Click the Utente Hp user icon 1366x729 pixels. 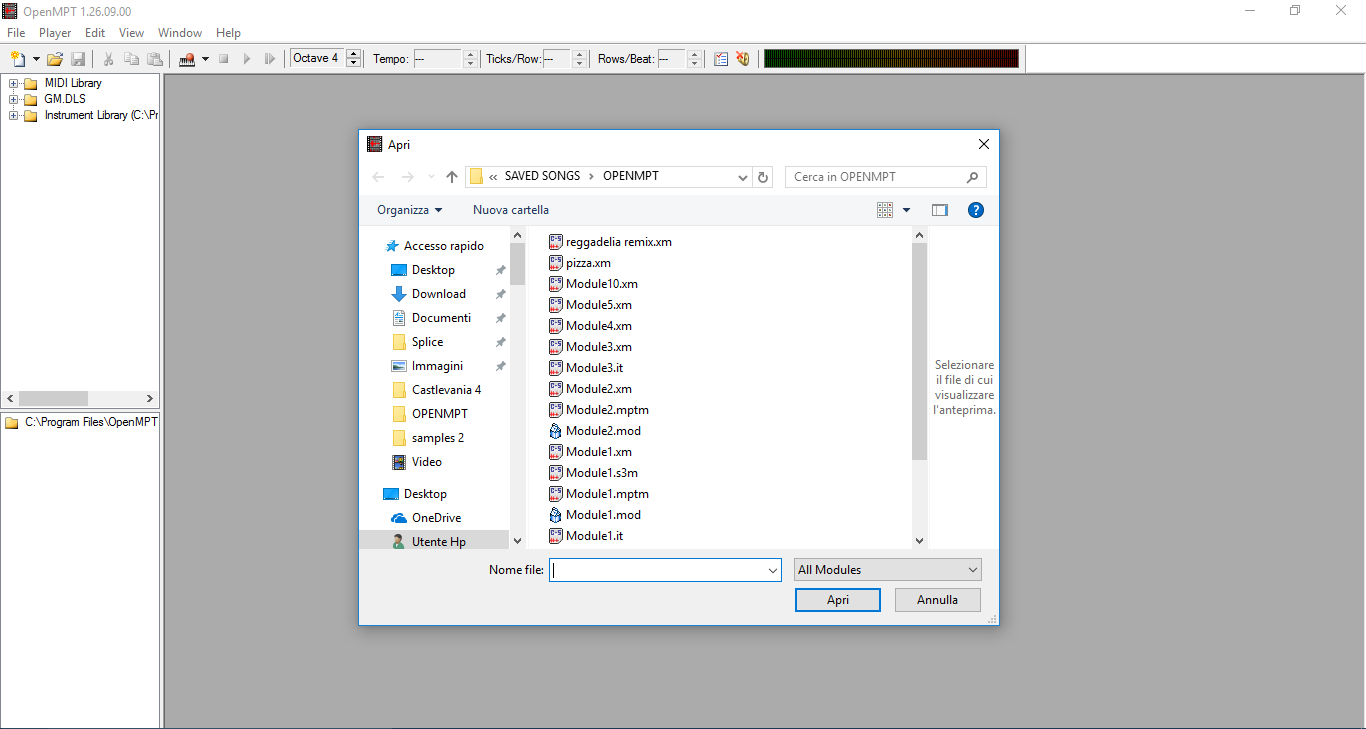(399, 542)
